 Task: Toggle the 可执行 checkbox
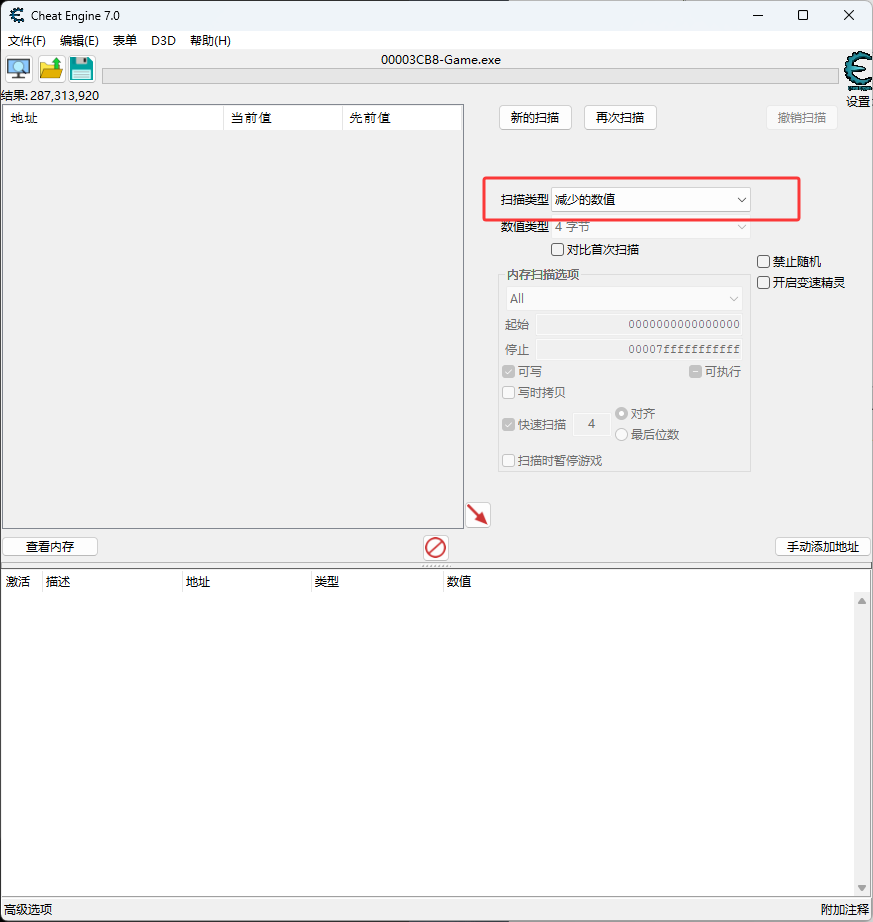pos(695,372)
